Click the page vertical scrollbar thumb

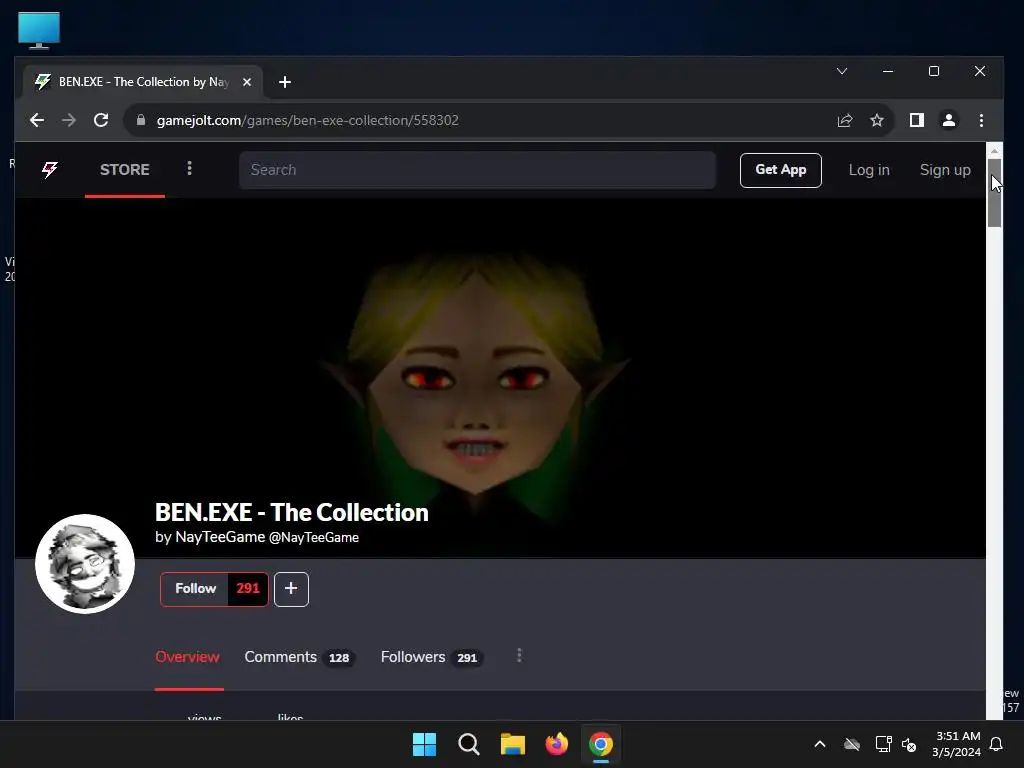pos(994,193)
